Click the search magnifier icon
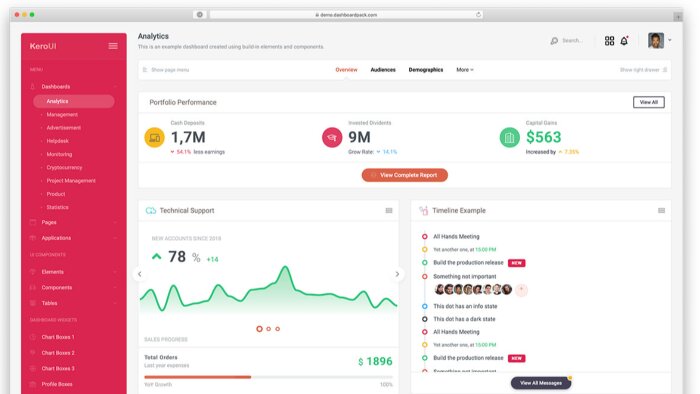Viewport: 700px width, 394px height. pos(554,41)
